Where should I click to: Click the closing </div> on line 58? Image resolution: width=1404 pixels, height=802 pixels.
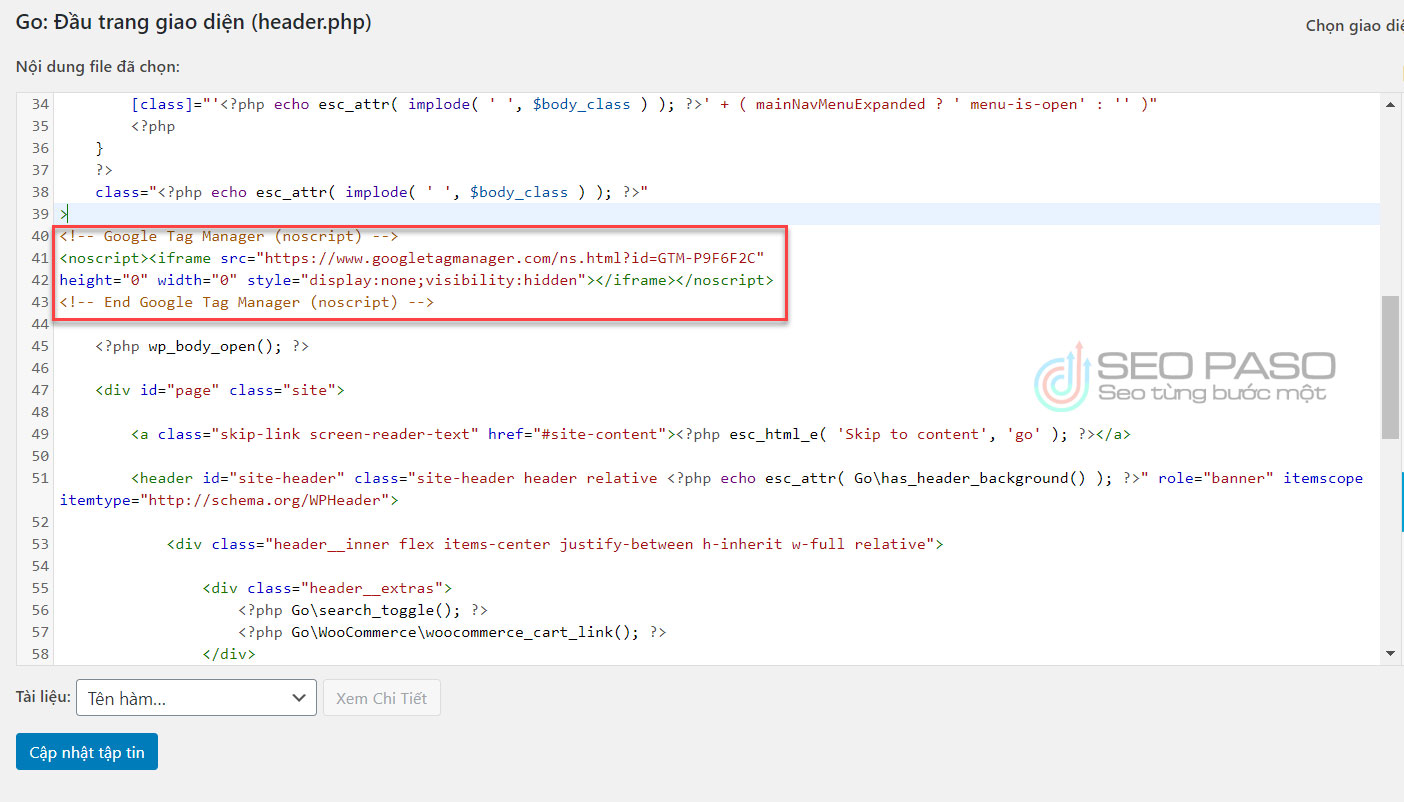pyautogui.click(x=229, y=654)
